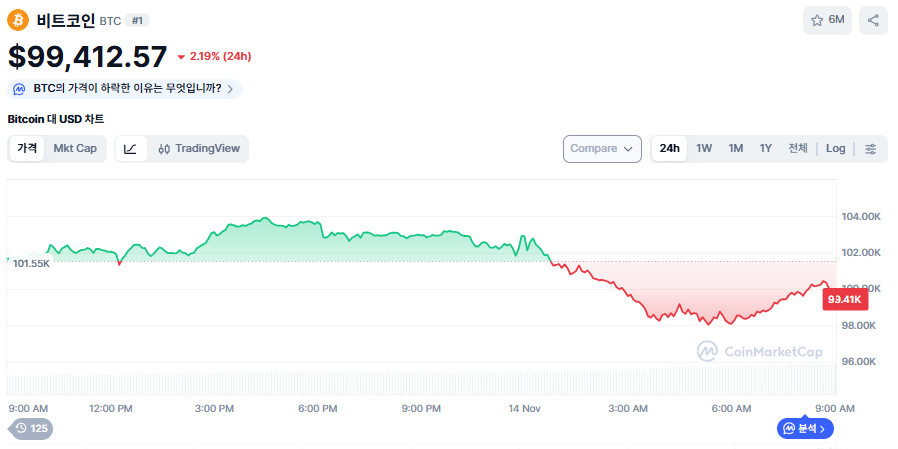
Task: Expand the 분석 analysis button
Action: 806,428
